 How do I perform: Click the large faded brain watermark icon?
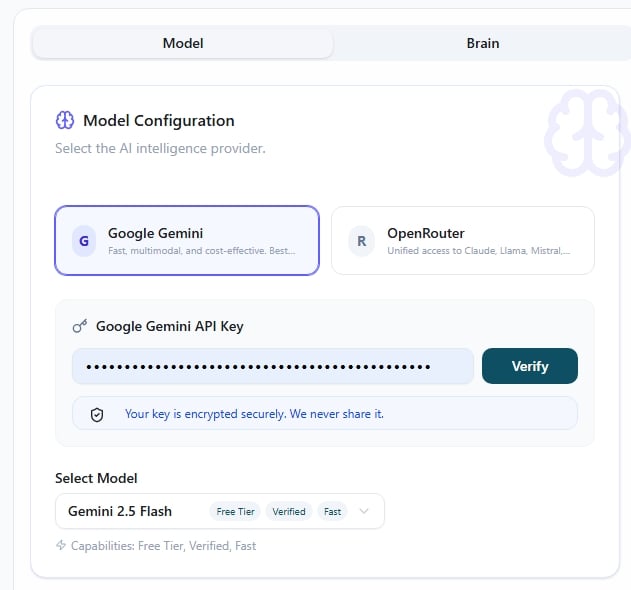(x=587, y=133)
